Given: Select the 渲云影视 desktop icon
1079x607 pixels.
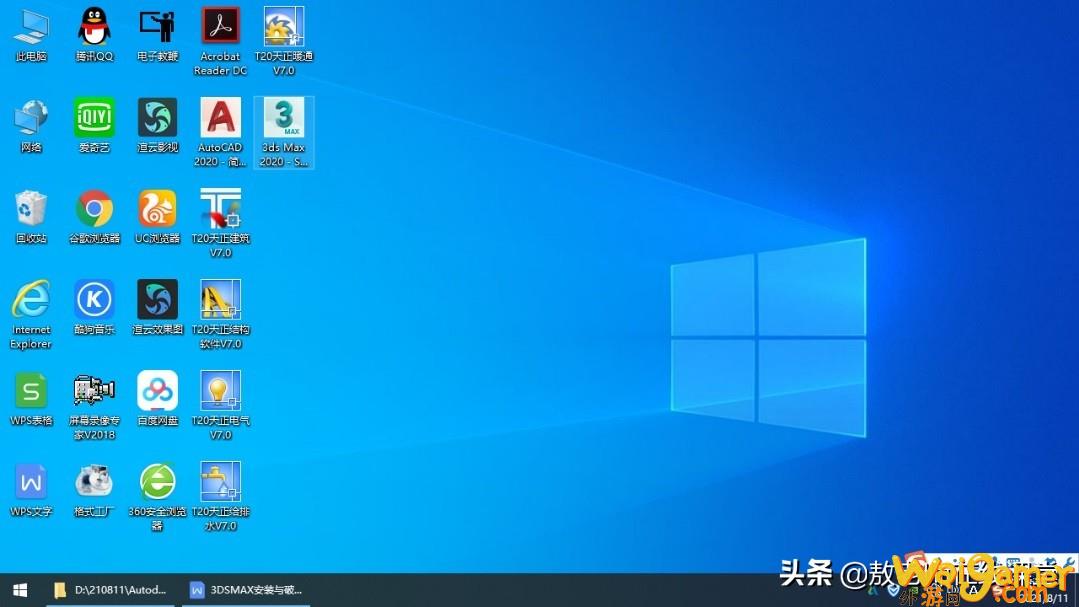Looking at the screenshot, I should [x=158, y=126].
